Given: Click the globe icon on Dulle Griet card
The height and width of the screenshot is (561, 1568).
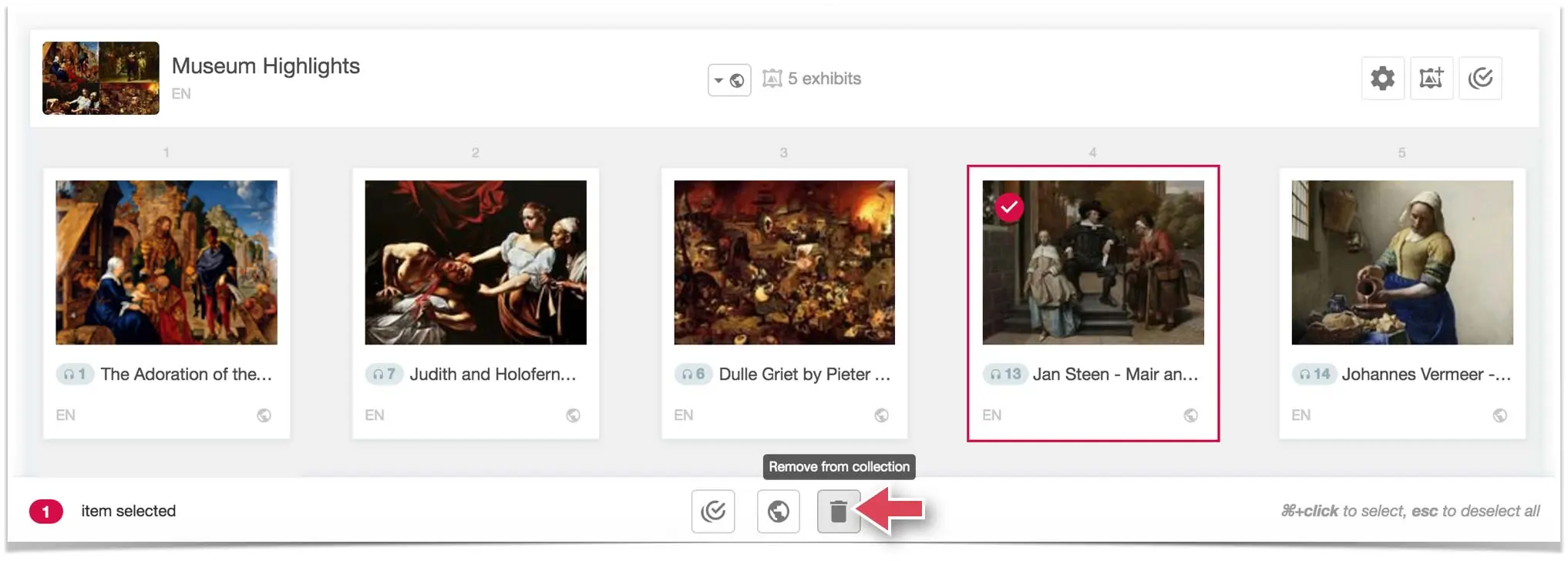Looking at the screenshot, I should pyautogui.click(x=881, y=415).
